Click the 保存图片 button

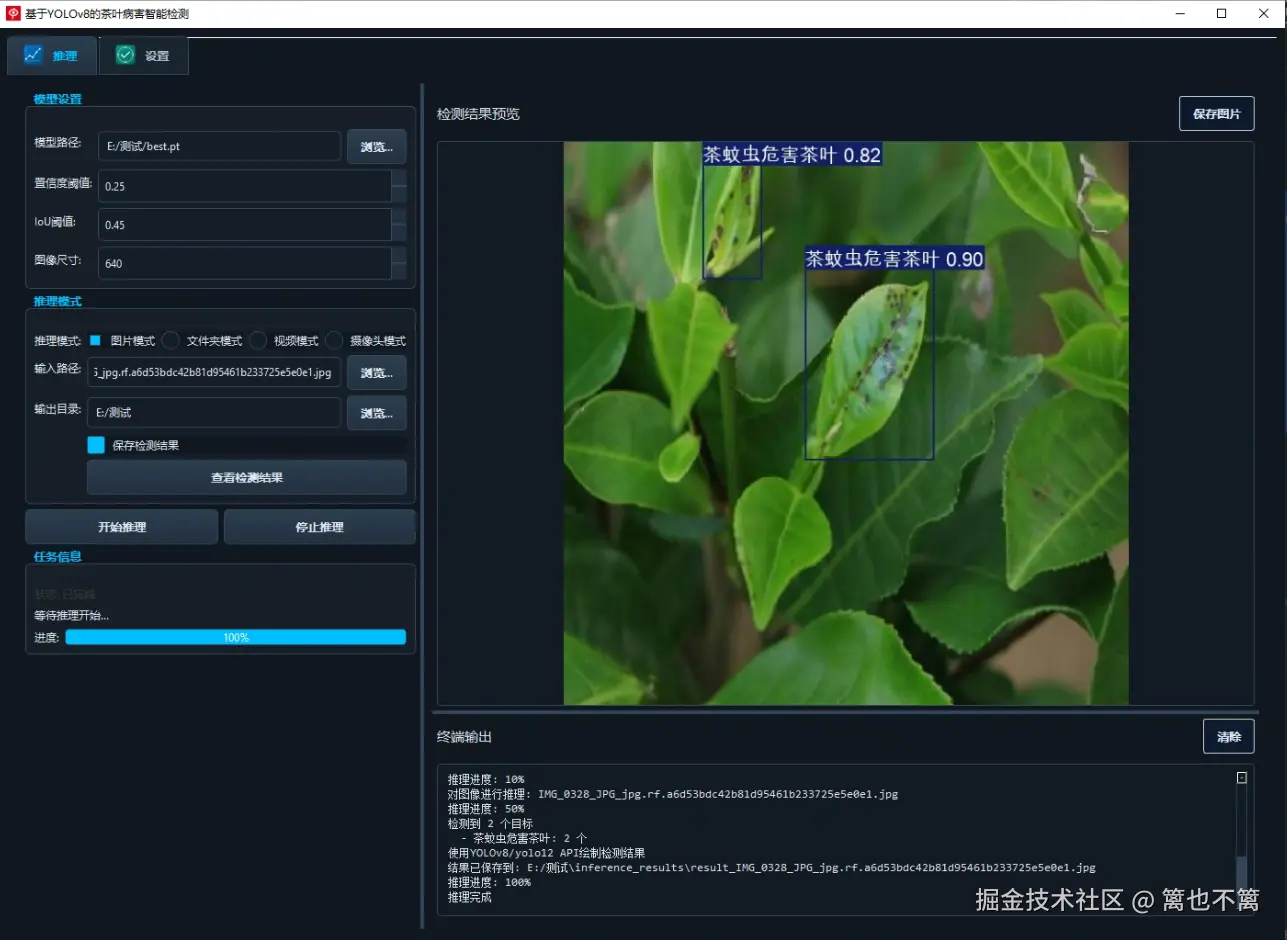(x=1216, y=114)
